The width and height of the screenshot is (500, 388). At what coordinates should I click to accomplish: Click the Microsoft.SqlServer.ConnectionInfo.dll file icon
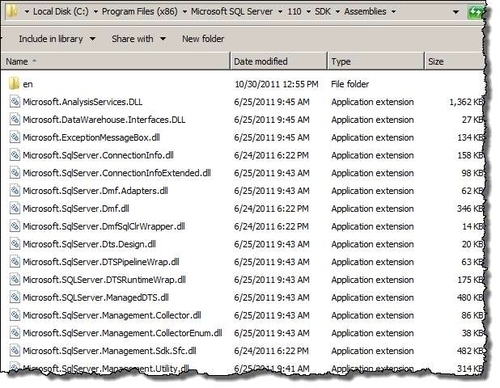14,155
